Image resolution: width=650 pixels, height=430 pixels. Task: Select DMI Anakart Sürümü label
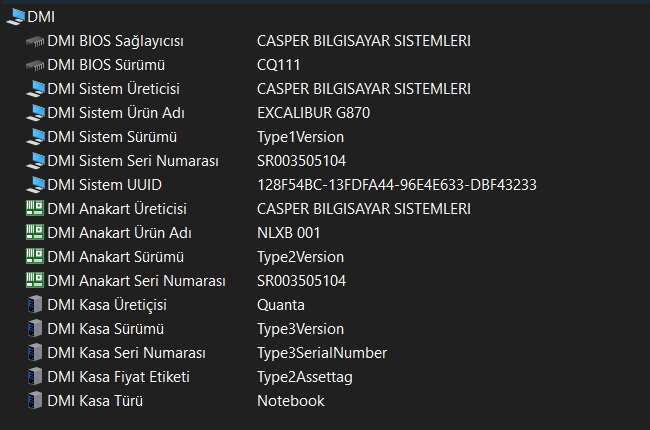click(x=115, y=257)
